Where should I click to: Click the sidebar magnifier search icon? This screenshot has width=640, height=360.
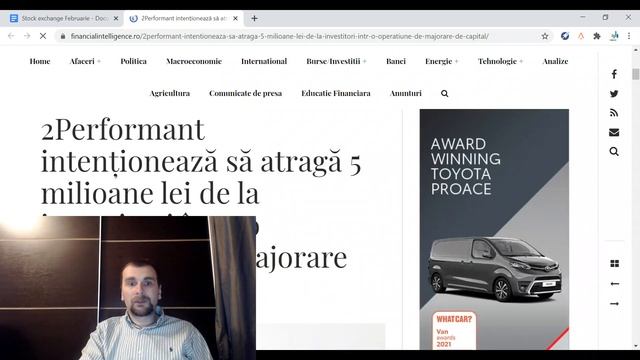(614, 152)
